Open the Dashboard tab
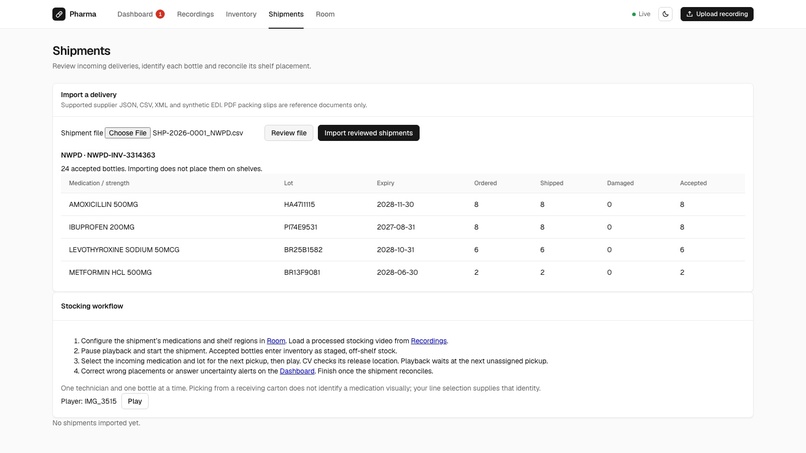The height and width of the screenshot is (453, 806). (135, 14)
